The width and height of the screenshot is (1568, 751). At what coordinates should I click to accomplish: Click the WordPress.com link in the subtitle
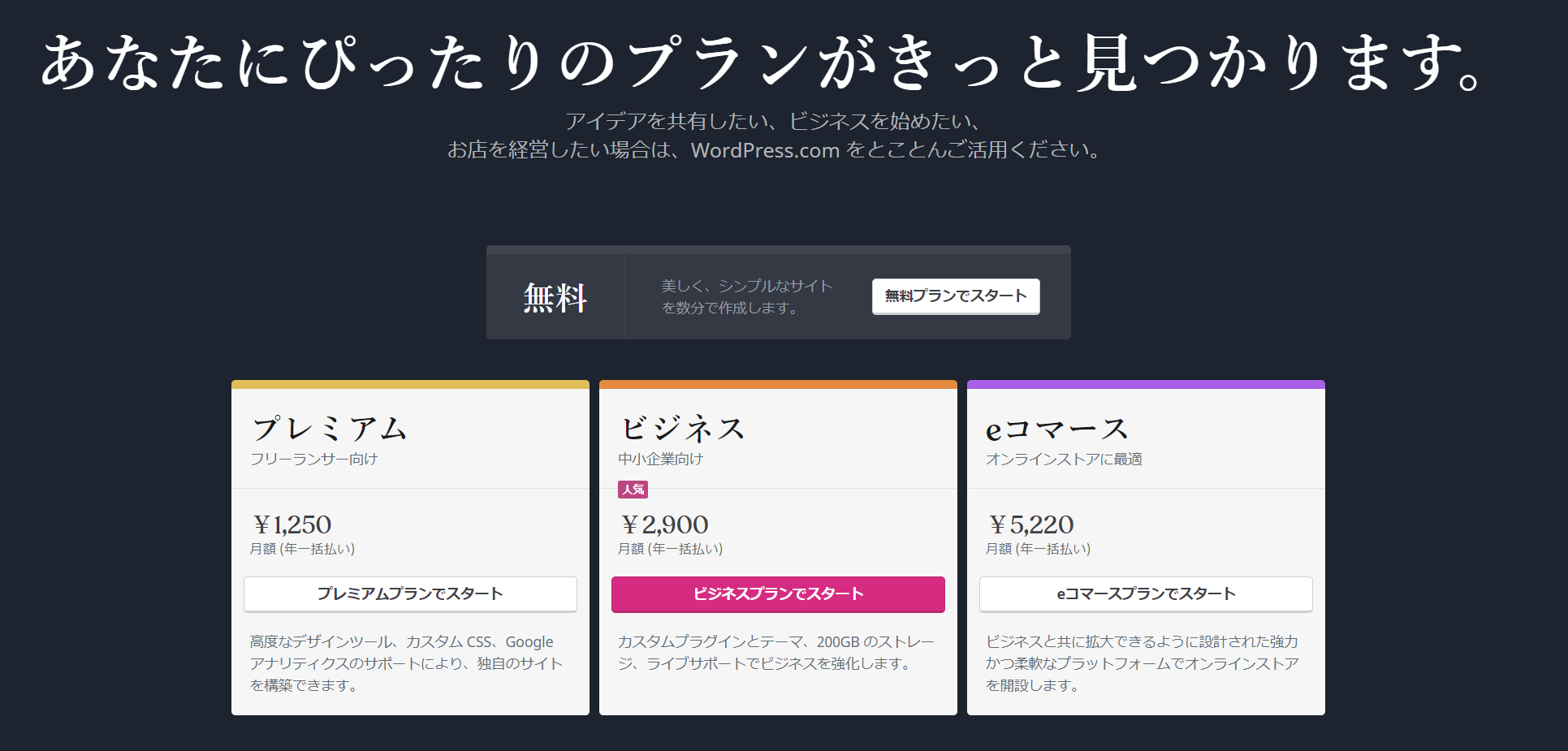[x=764, y=150]
